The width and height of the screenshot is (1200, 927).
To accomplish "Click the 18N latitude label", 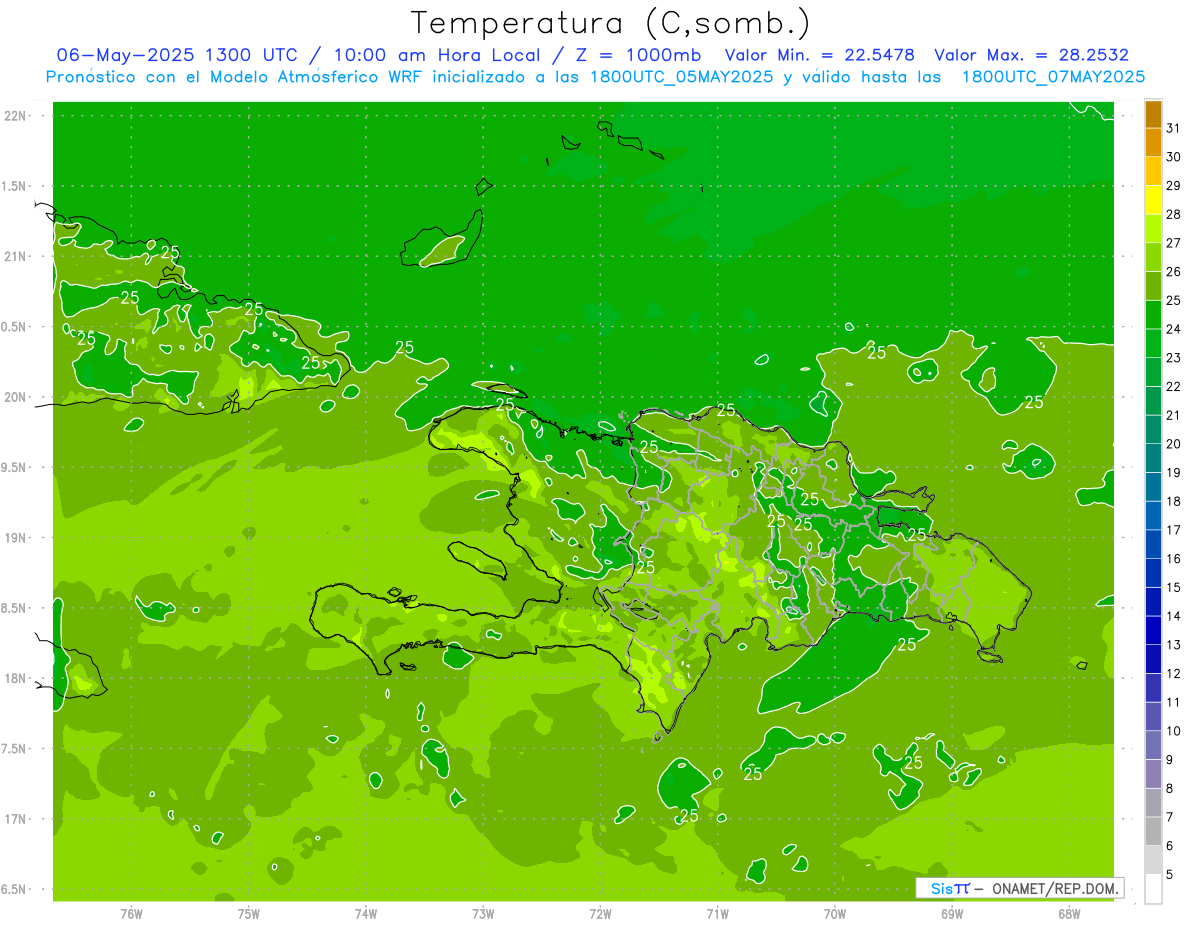I will (x=15, y=679).
